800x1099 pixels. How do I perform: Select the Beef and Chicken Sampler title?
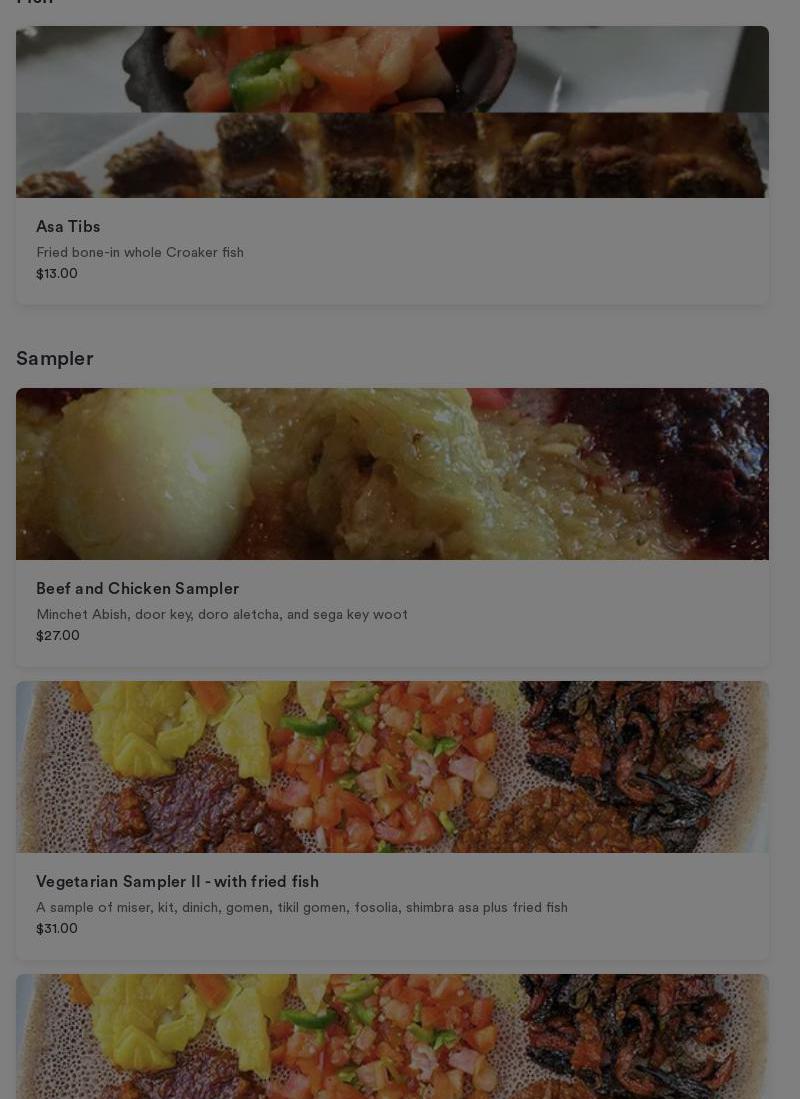pyautogui.click(x=137, y=589)
